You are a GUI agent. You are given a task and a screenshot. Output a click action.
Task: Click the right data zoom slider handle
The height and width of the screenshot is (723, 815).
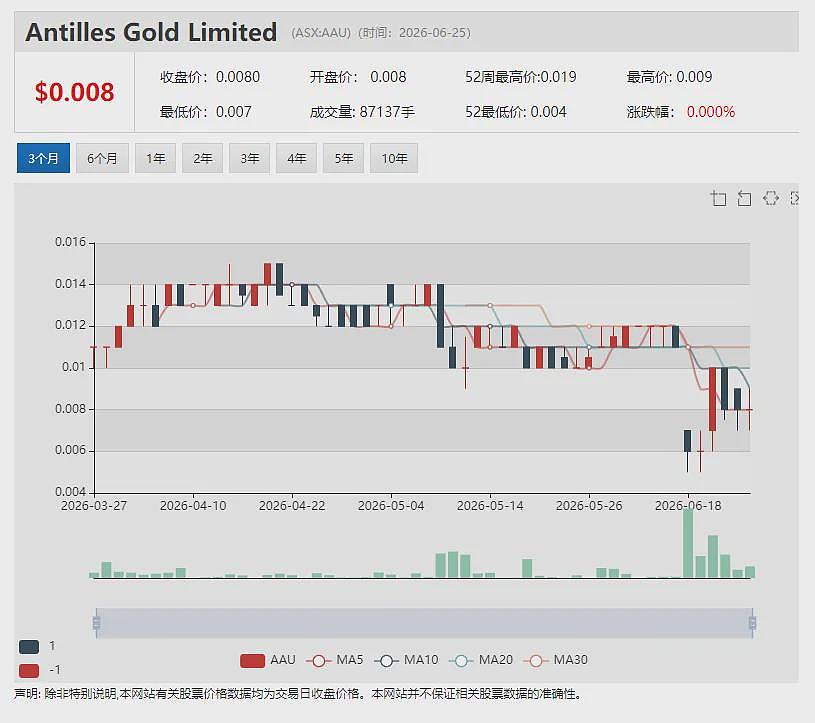click(753, 623)
